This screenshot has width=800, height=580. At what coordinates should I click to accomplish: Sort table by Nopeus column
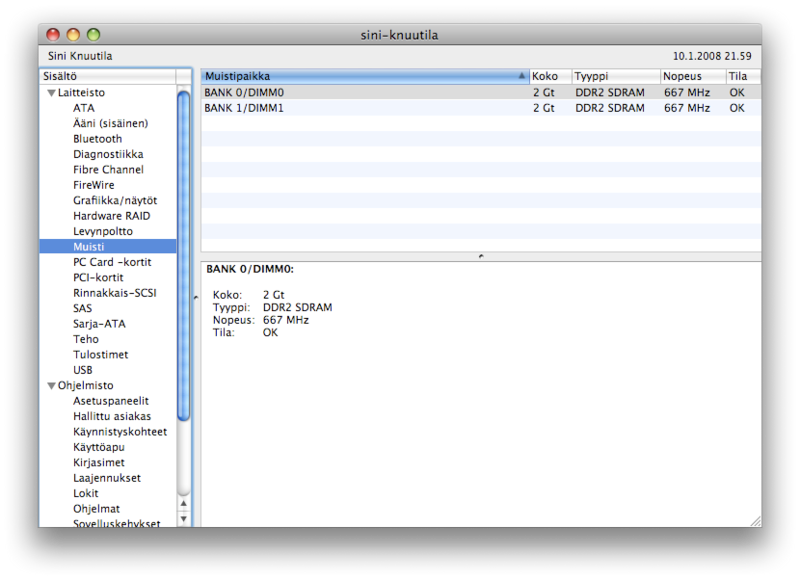(693, 77)
